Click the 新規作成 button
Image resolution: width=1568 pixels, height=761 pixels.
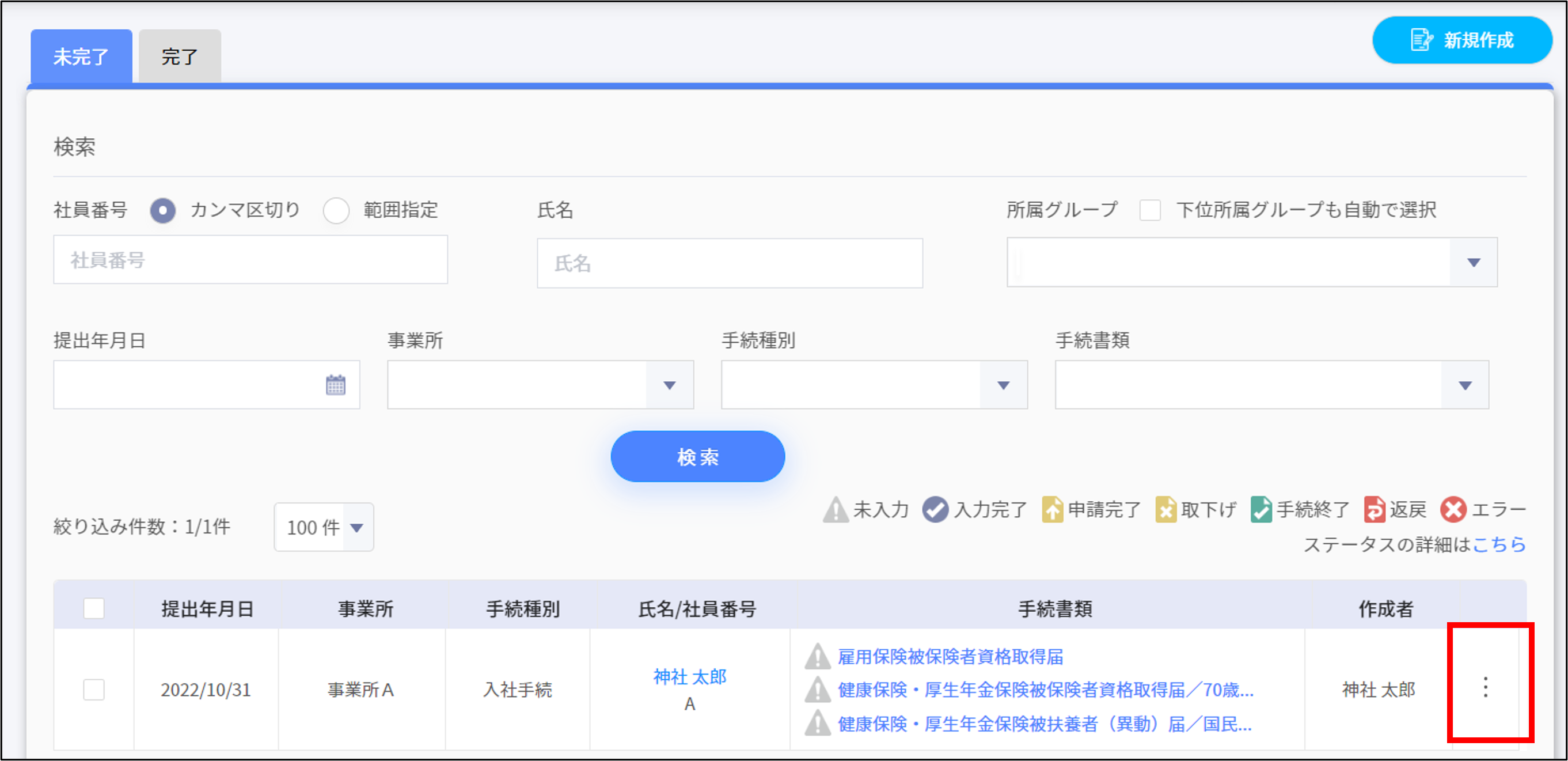coord(1462,40)
